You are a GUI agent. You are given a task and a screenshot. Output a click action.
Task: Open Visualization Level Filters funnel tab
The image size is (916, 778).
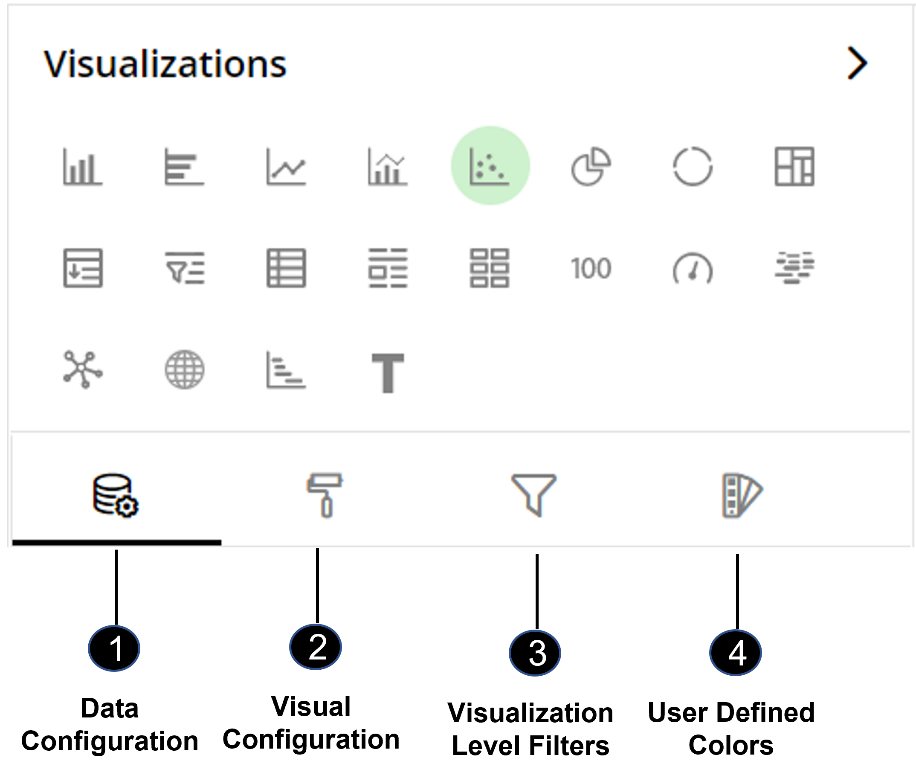pyautogui.click(x=533, y=495)
